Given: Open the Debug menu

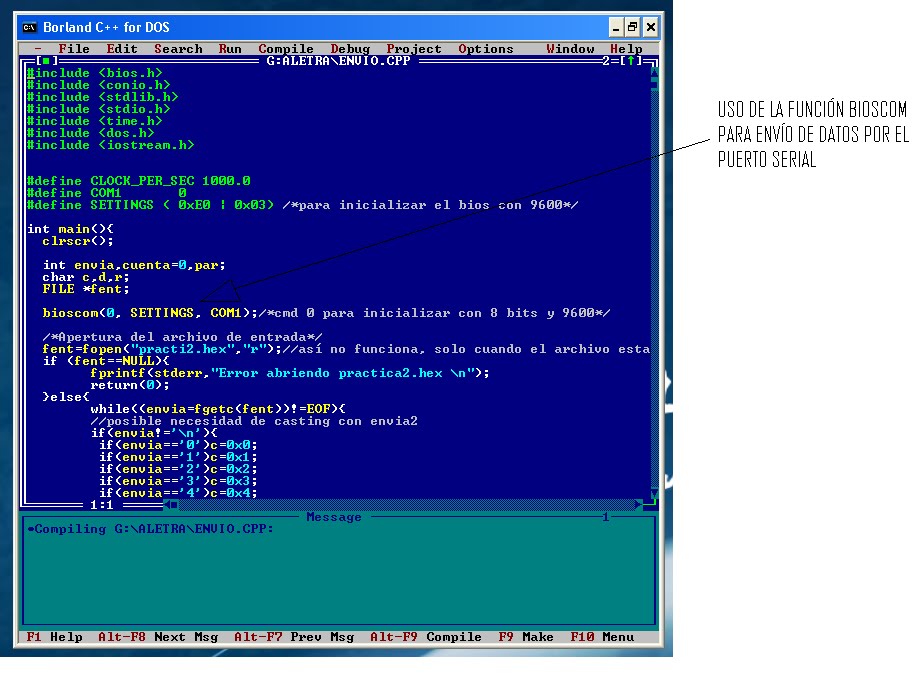Looking at the screenshot, I should (x=350, y=48).
